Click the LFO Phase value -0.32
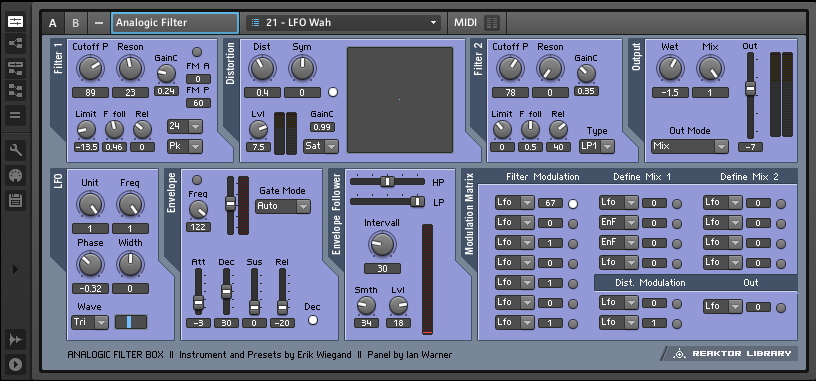Screen dimensions: 816x381 coord(91,288)
